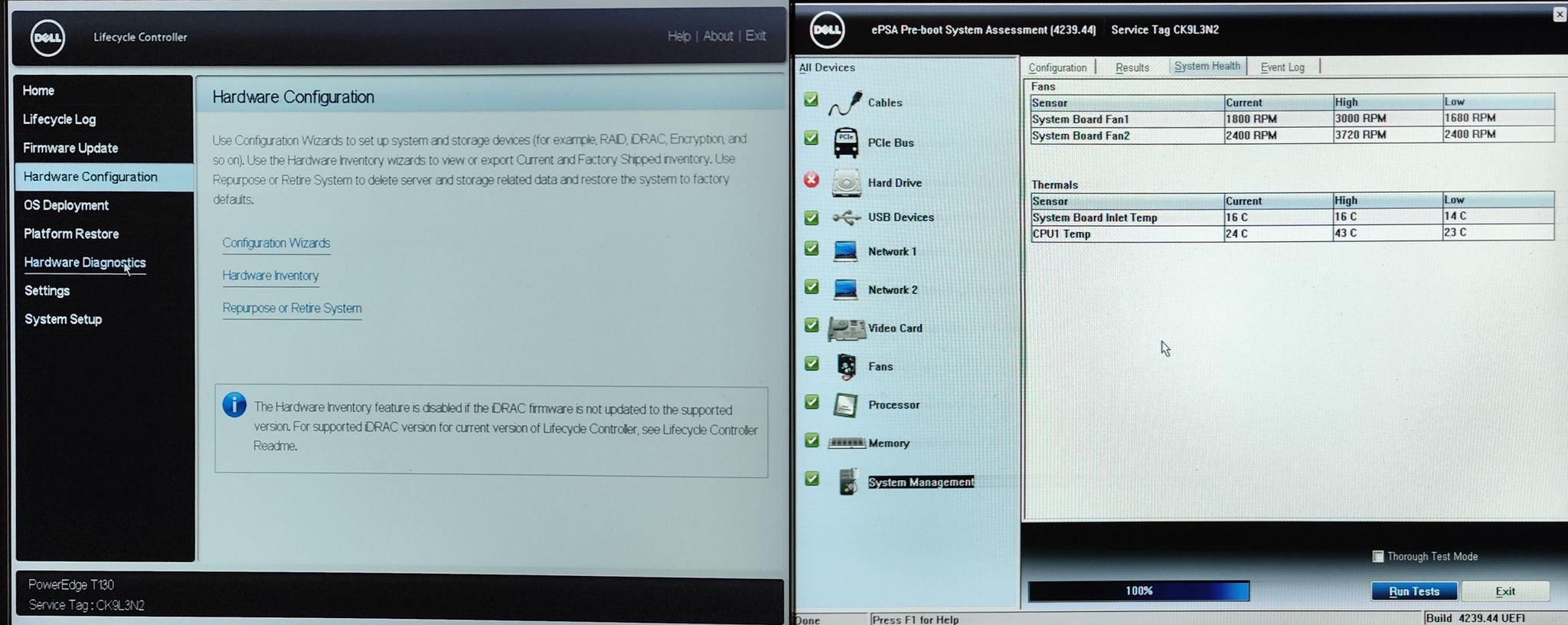This screenshot has width=1568, height=625.
Task: Select the System Management tower icon
Action: tap(848, 482)
